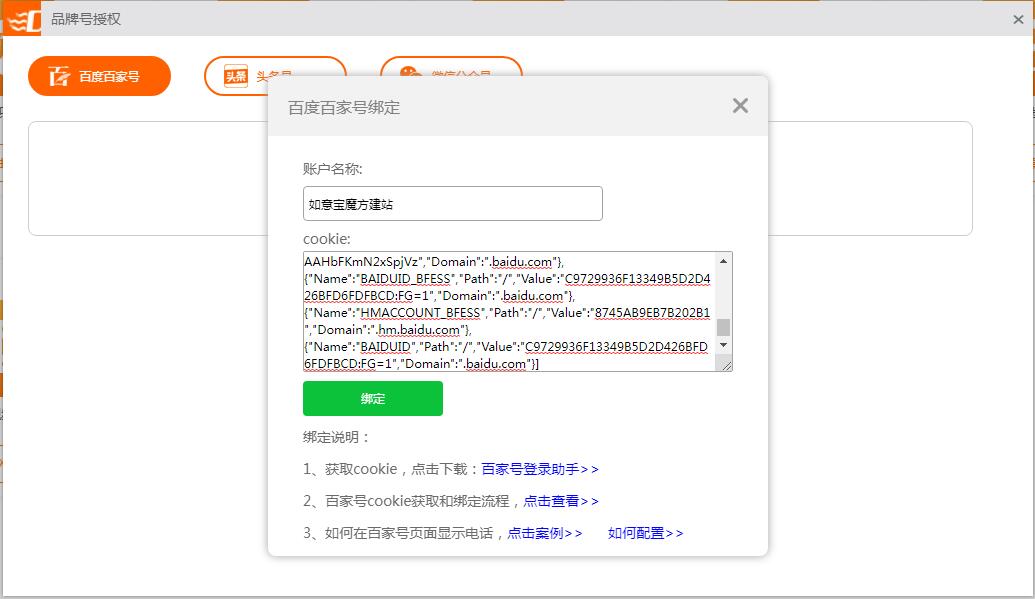The height and width of the screenshot is (599, 1035).
Task: Click the 绑定说明 heading
Action: pyautogui.click(x=336, y=437)
